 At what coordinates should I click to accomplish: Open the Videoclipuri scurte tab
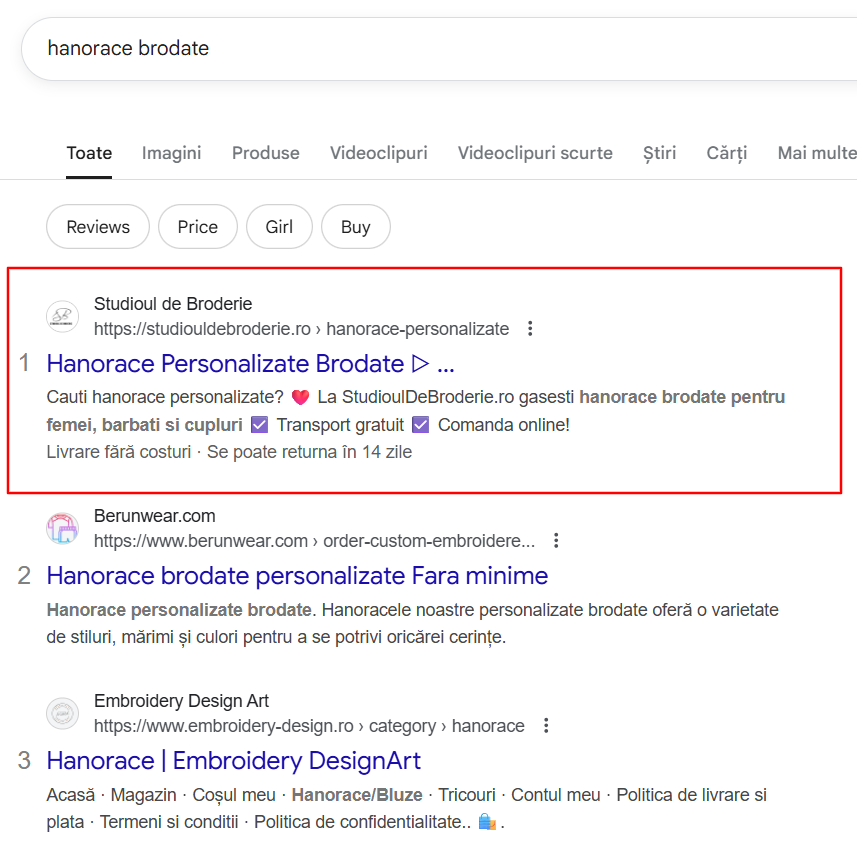pos(535,153)
